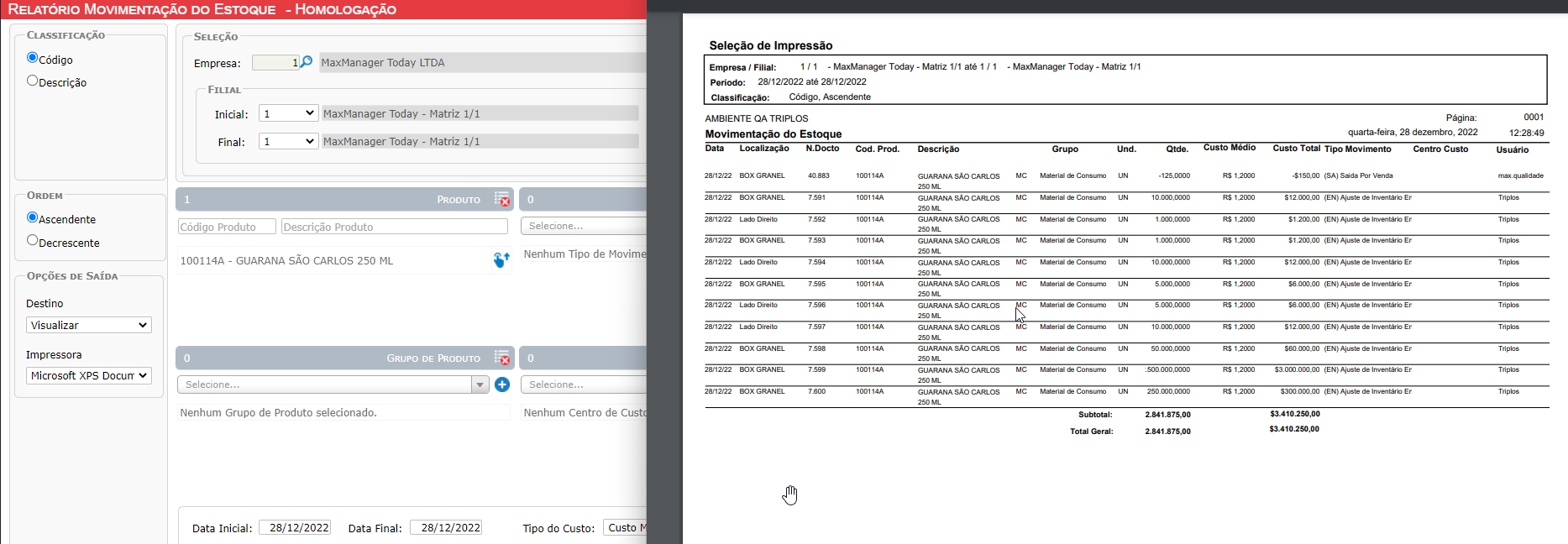Open Tipo de Movimento Selecione field
The height and width of the screenshot is (544, 1568).
coord(584,226)
